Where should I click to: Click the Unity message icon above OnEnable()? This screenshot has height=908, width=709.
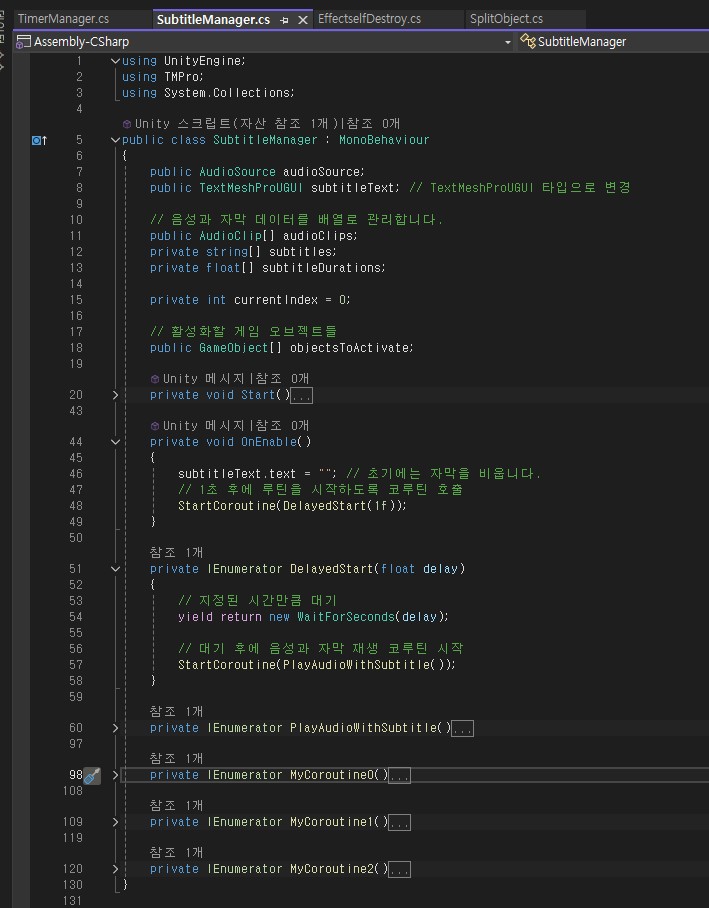[x=155, y=426]
